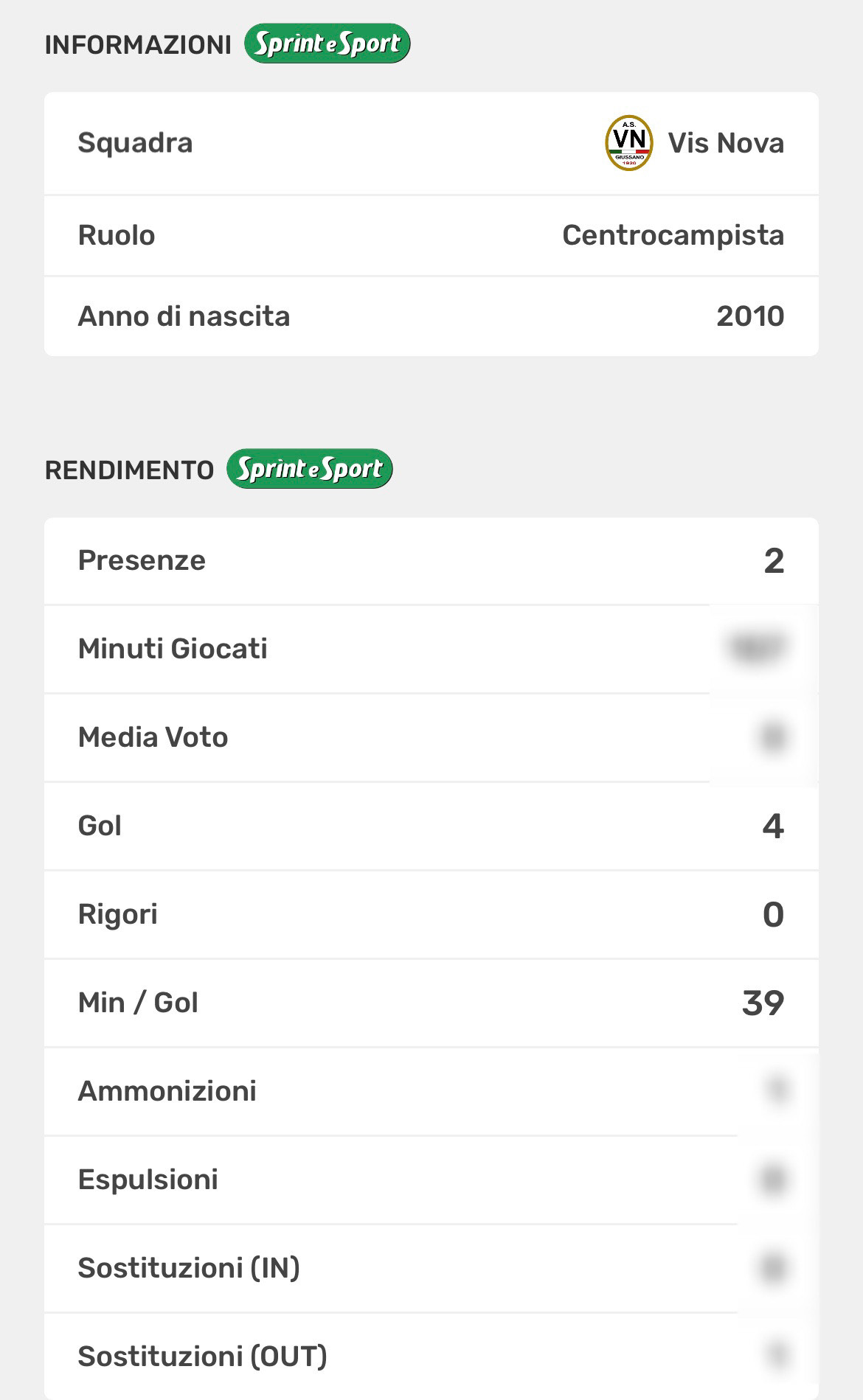Click the INFORMAZIONI section heading
Viewport: 863px width, 1400px height.
[x=138, y=45]
